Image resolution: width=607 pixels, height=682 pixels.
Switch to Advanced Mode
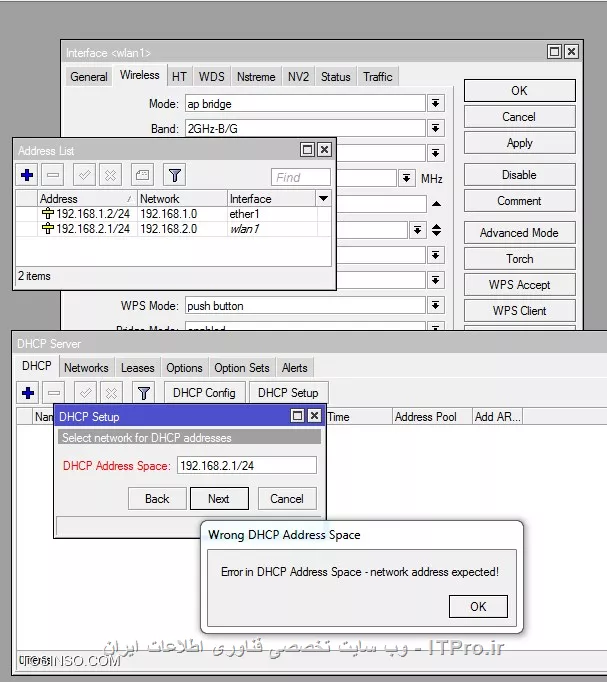(x=520, y=233)
